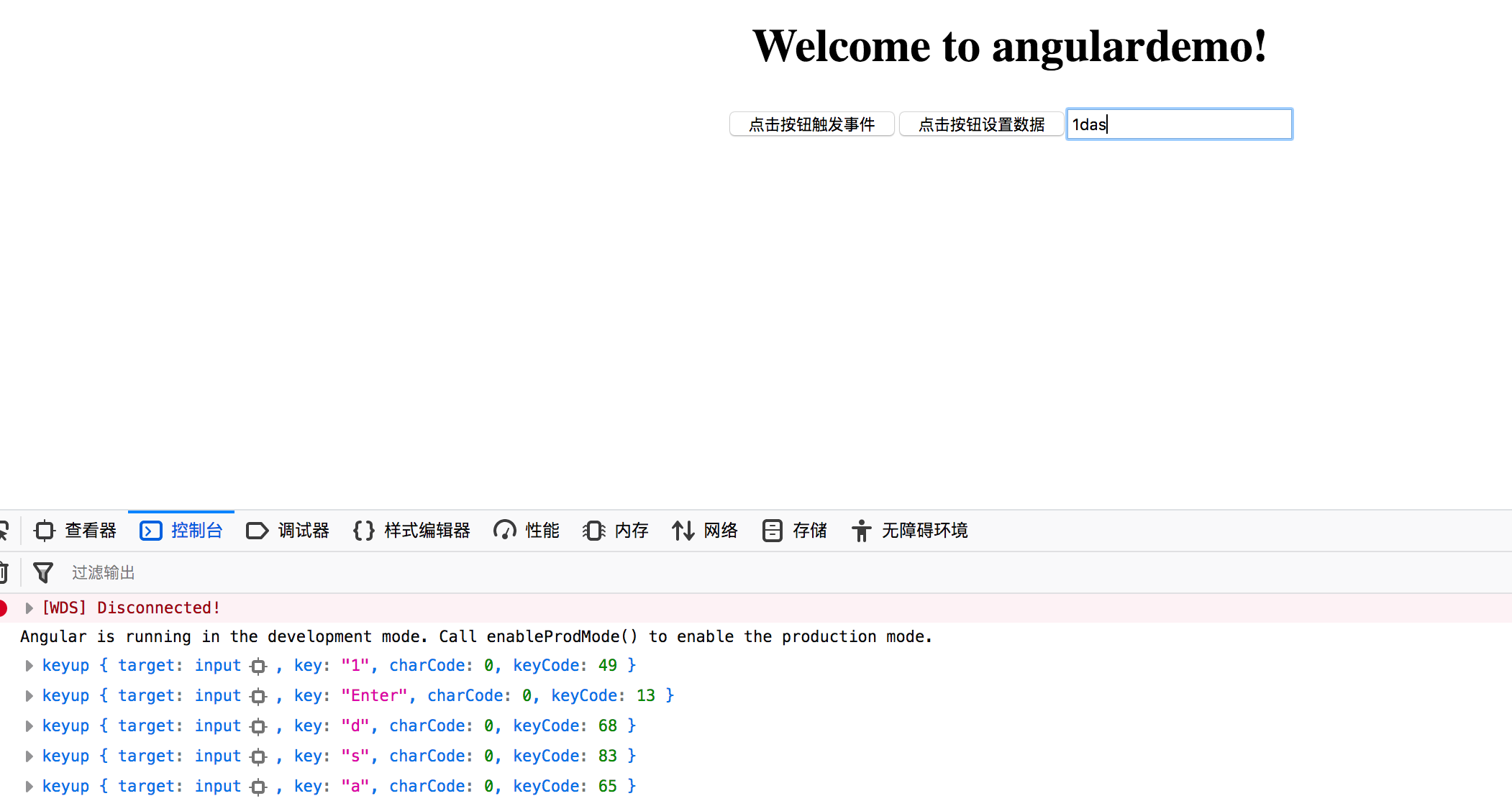1512x801 pixels.
Task: Open the Network (网络) tab
Action: pos(705,531)
